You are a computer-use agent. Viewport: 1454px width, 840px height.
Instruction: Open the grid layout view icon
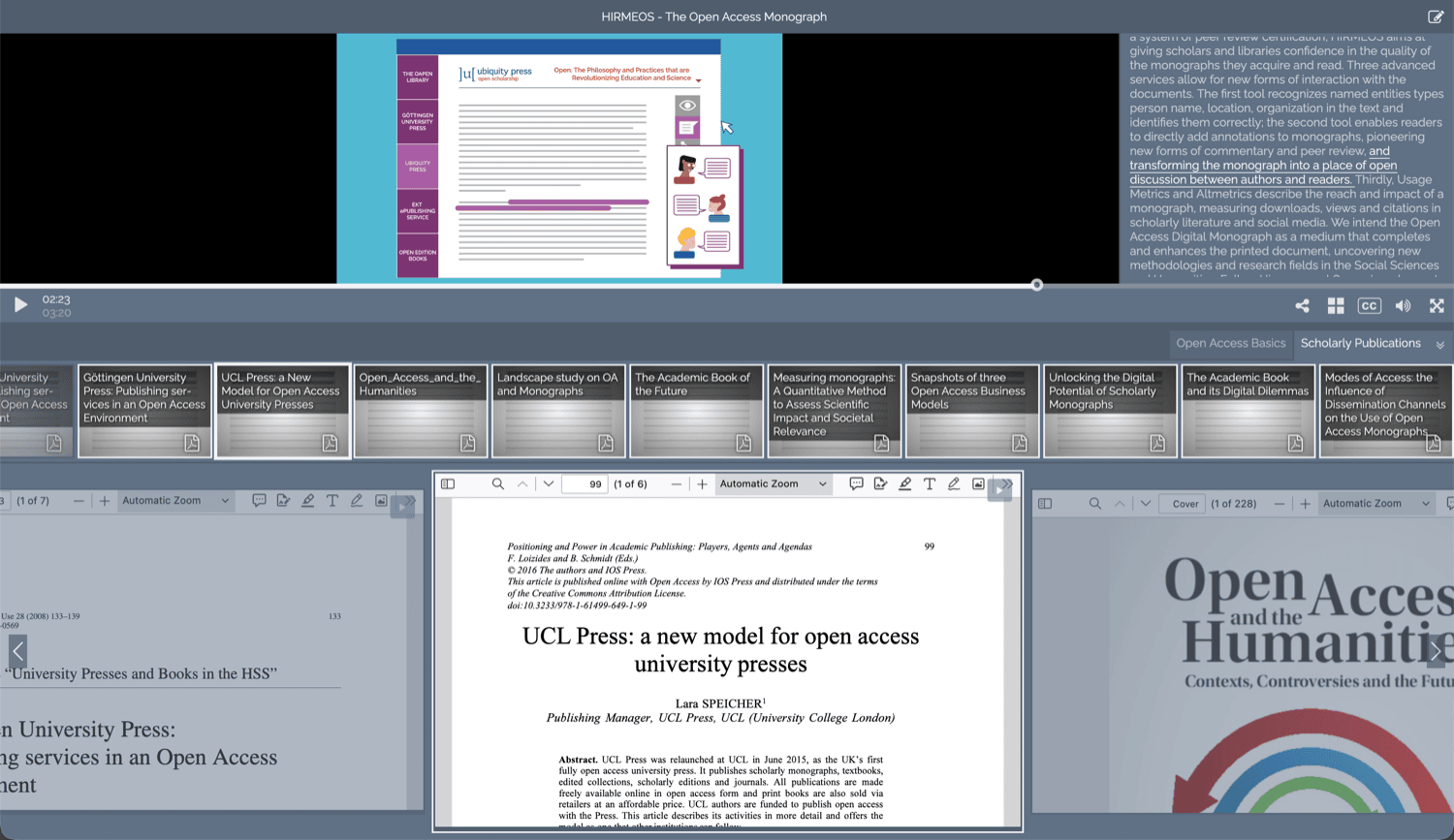[x=1335, y=306]
